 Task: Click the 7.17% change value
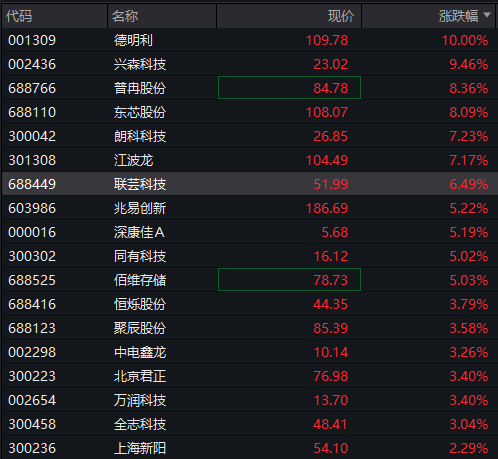[x=469, y=160]
